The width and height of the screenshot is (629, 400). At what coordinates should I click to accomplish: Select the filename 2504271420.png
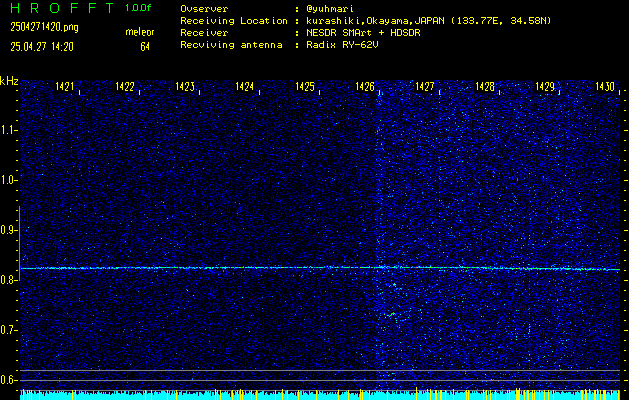point(45,27)
